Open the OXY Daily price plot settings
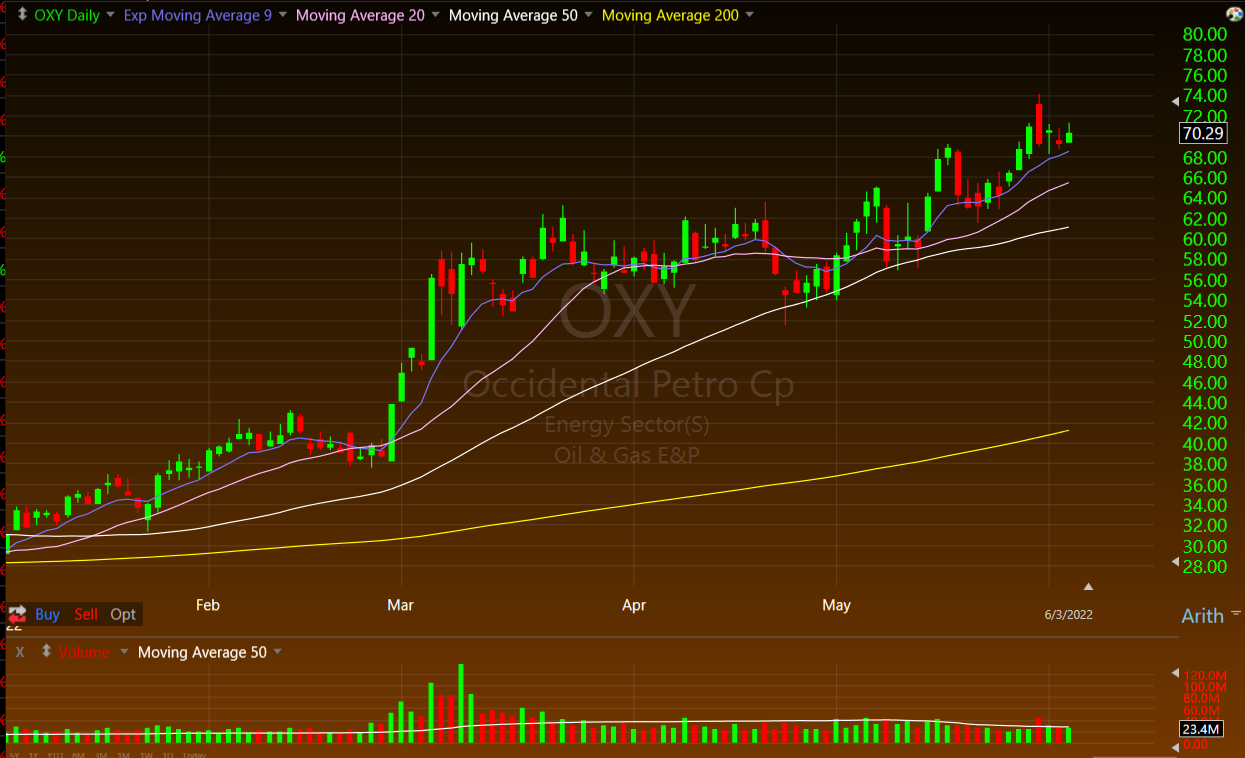Viewport: 1245px width, 758px height. coord(66,15)
